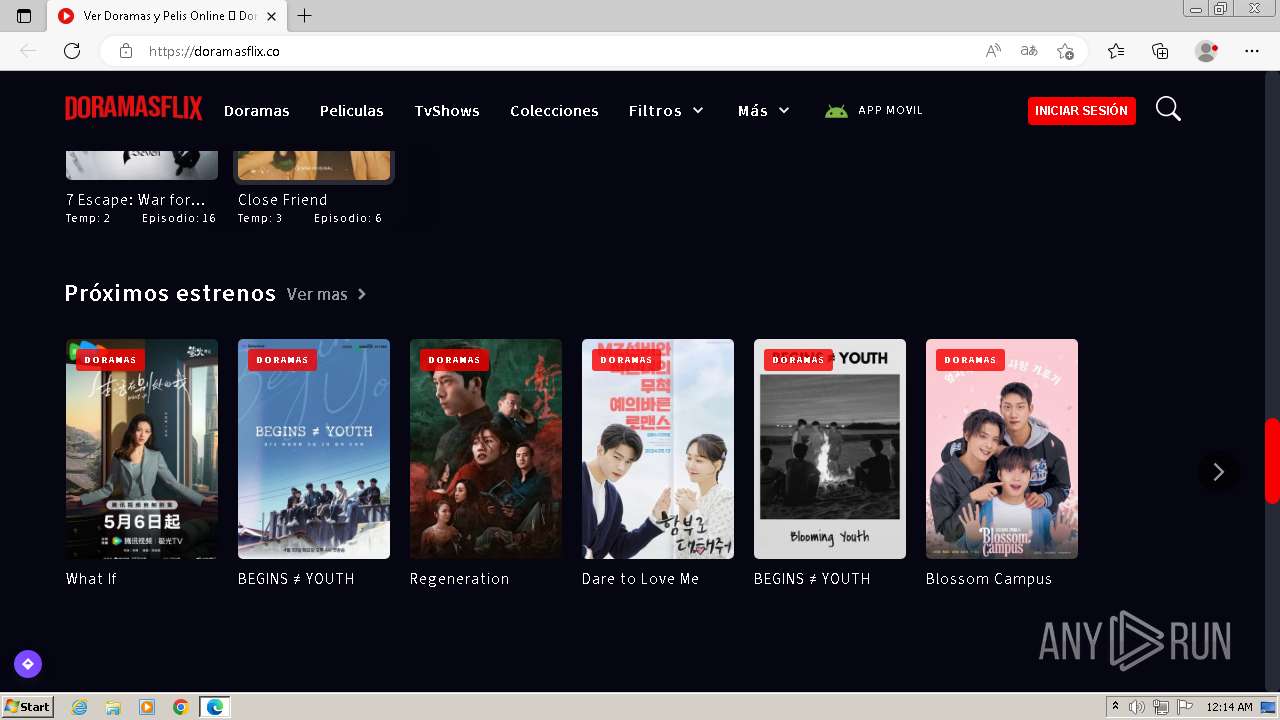Open the Colecciones menu item
Screen dimensions: 1280x720
[554, 111]
